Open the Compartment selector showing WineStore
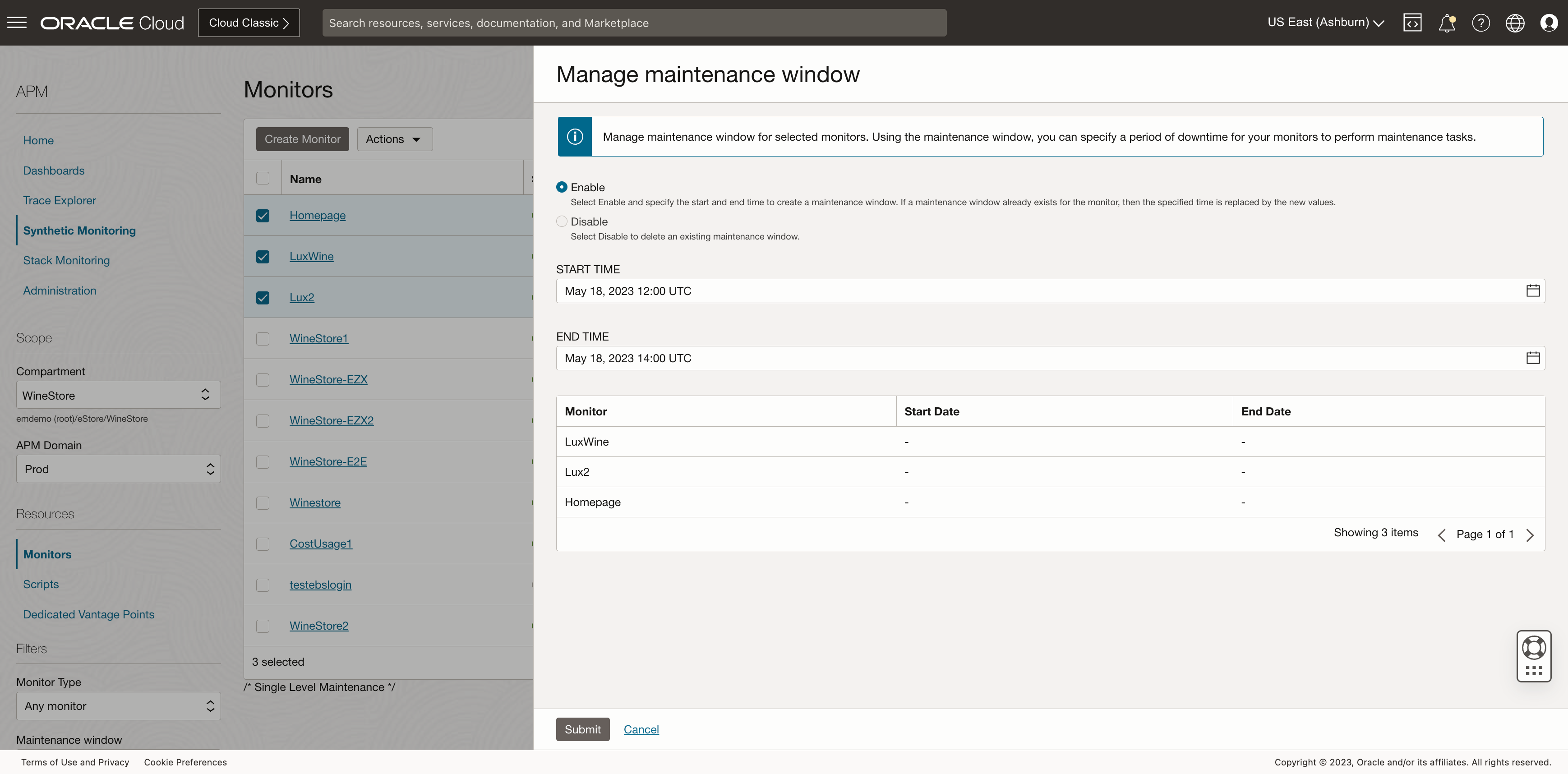The width and height of the screenshot is (1568, 774). click(118, 394)
